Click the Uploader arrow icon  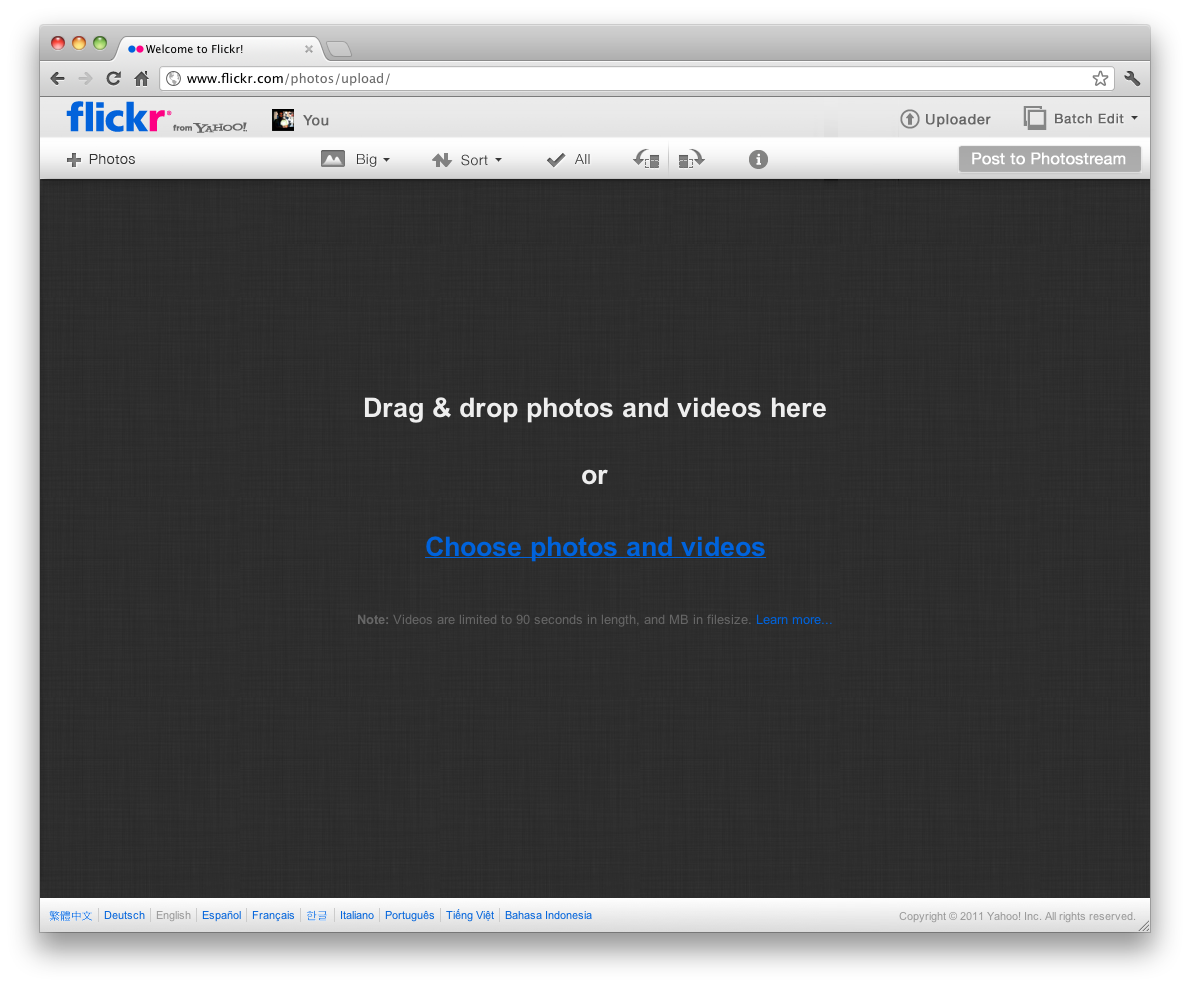pyautogui.click(x=909, y=119)
